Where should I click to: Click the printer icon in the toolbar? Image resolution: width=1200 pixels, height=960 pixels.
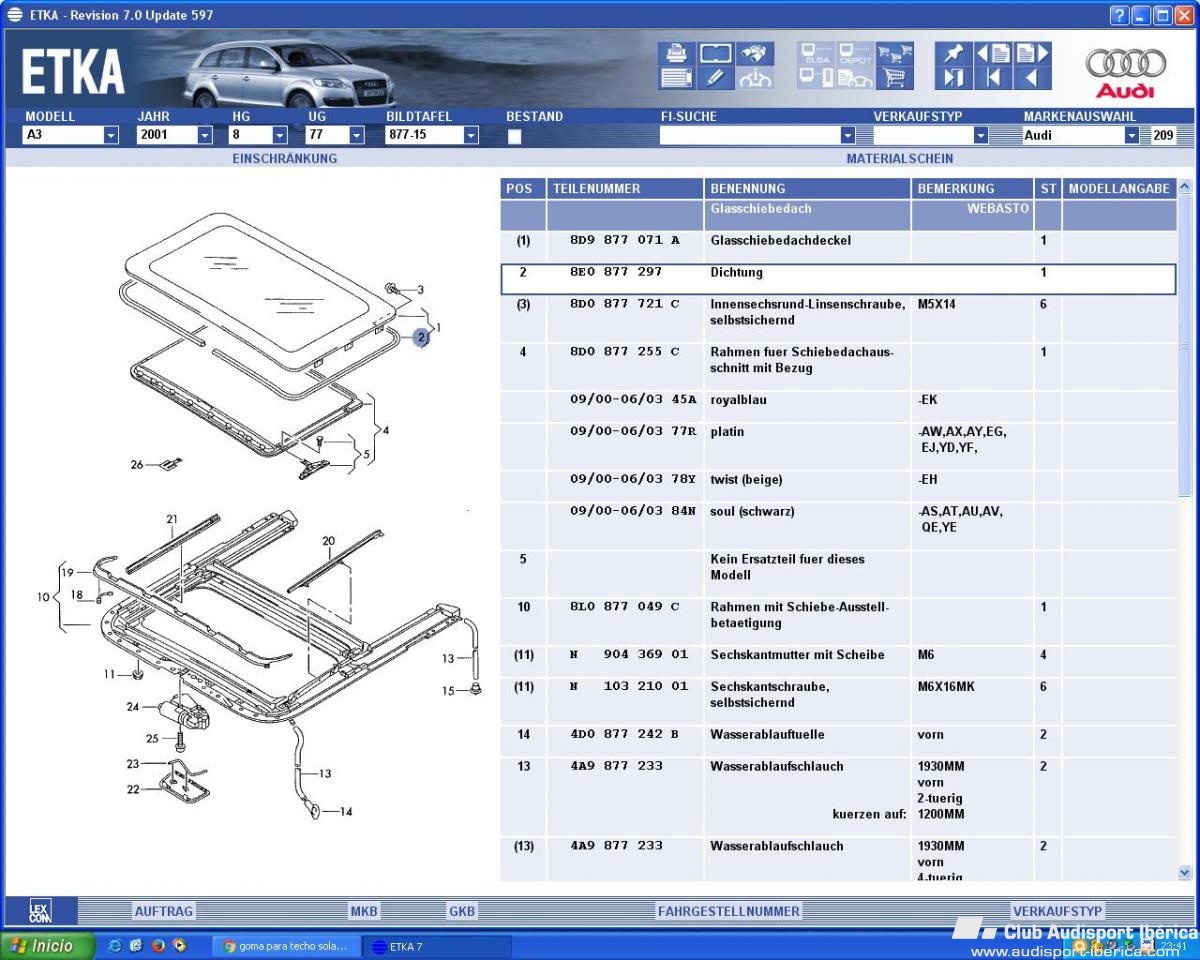click(x=676, y=54)
